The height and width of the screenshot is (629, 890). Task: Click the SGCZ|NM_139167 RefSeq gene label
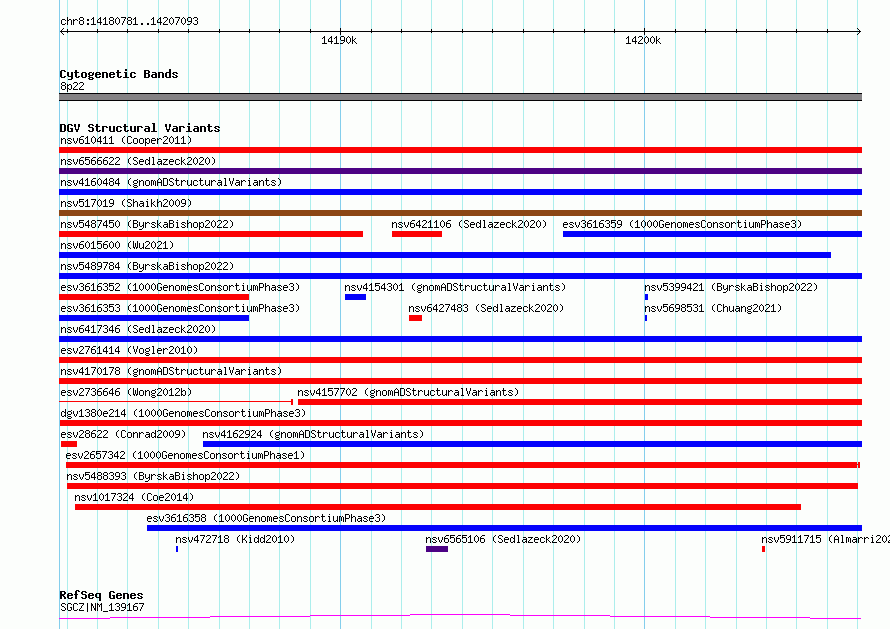click(x=102, y=607)
